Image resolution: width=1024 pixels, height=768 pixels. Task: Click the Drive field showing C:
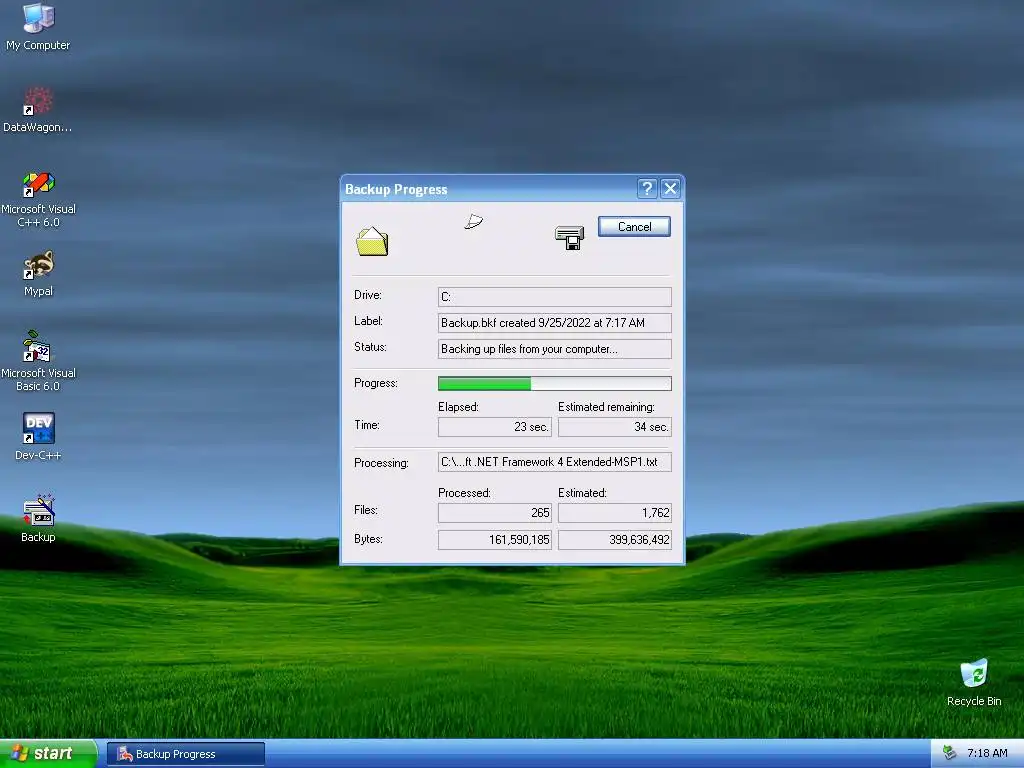(x=554, y=296)
